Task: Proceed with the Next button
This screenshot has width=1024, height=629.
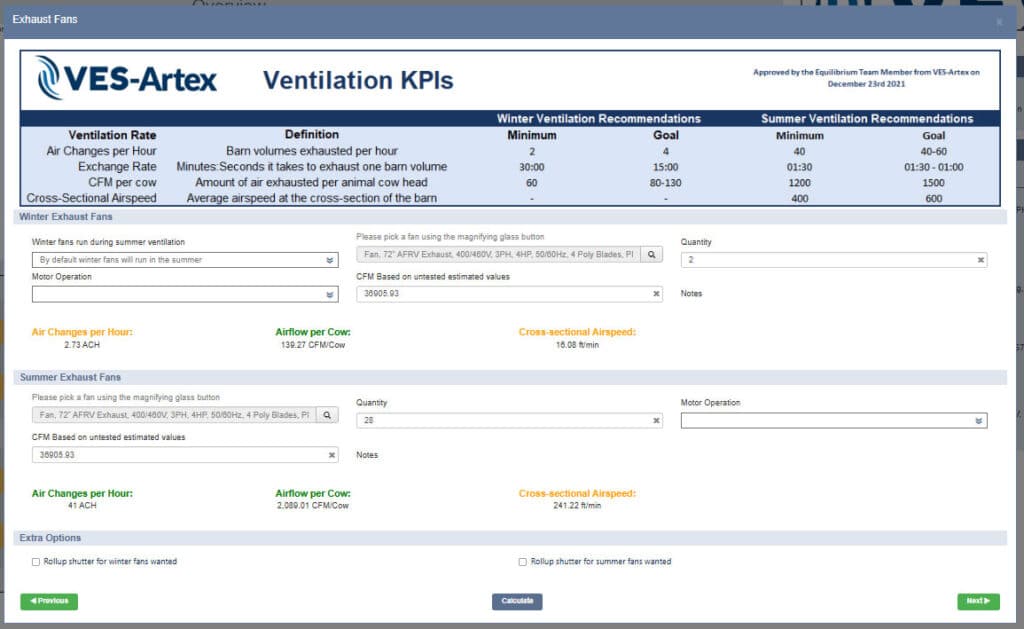Action: pyautogui.click(x=978, y=601)
